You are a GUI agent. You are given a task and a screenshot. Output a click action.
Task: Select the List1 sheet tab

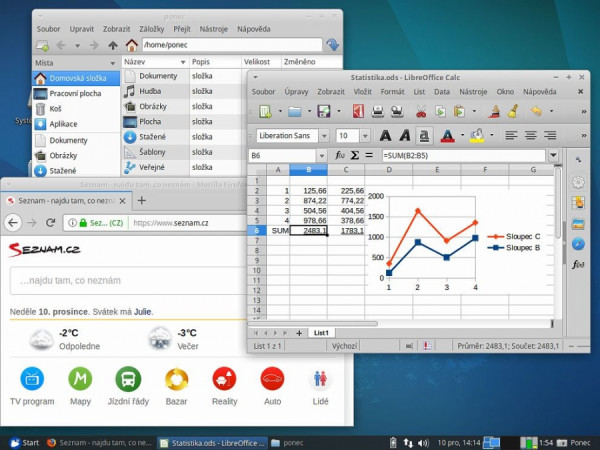tap(321, 333)
